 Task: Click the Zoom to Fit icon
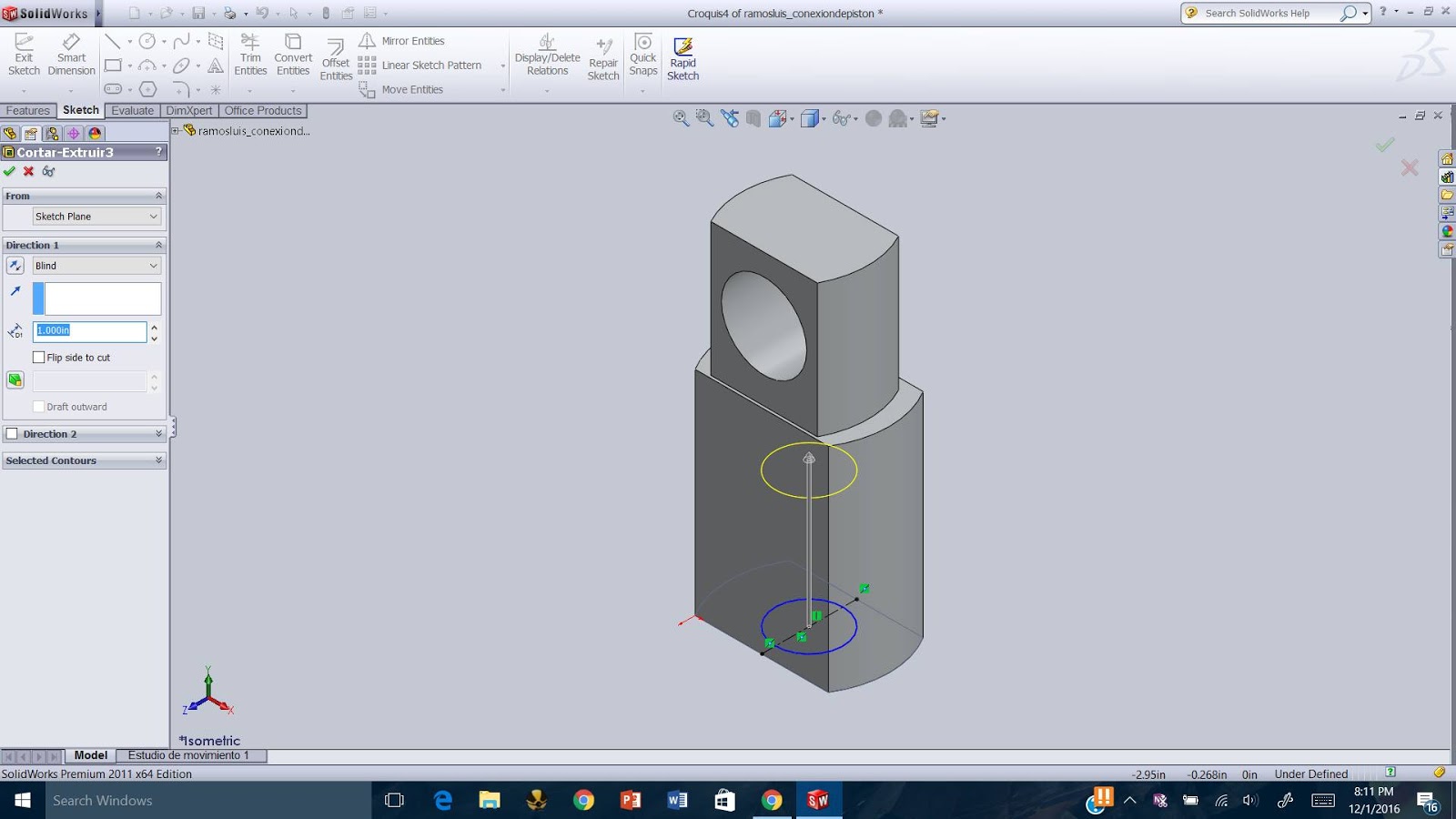(679, 118)
